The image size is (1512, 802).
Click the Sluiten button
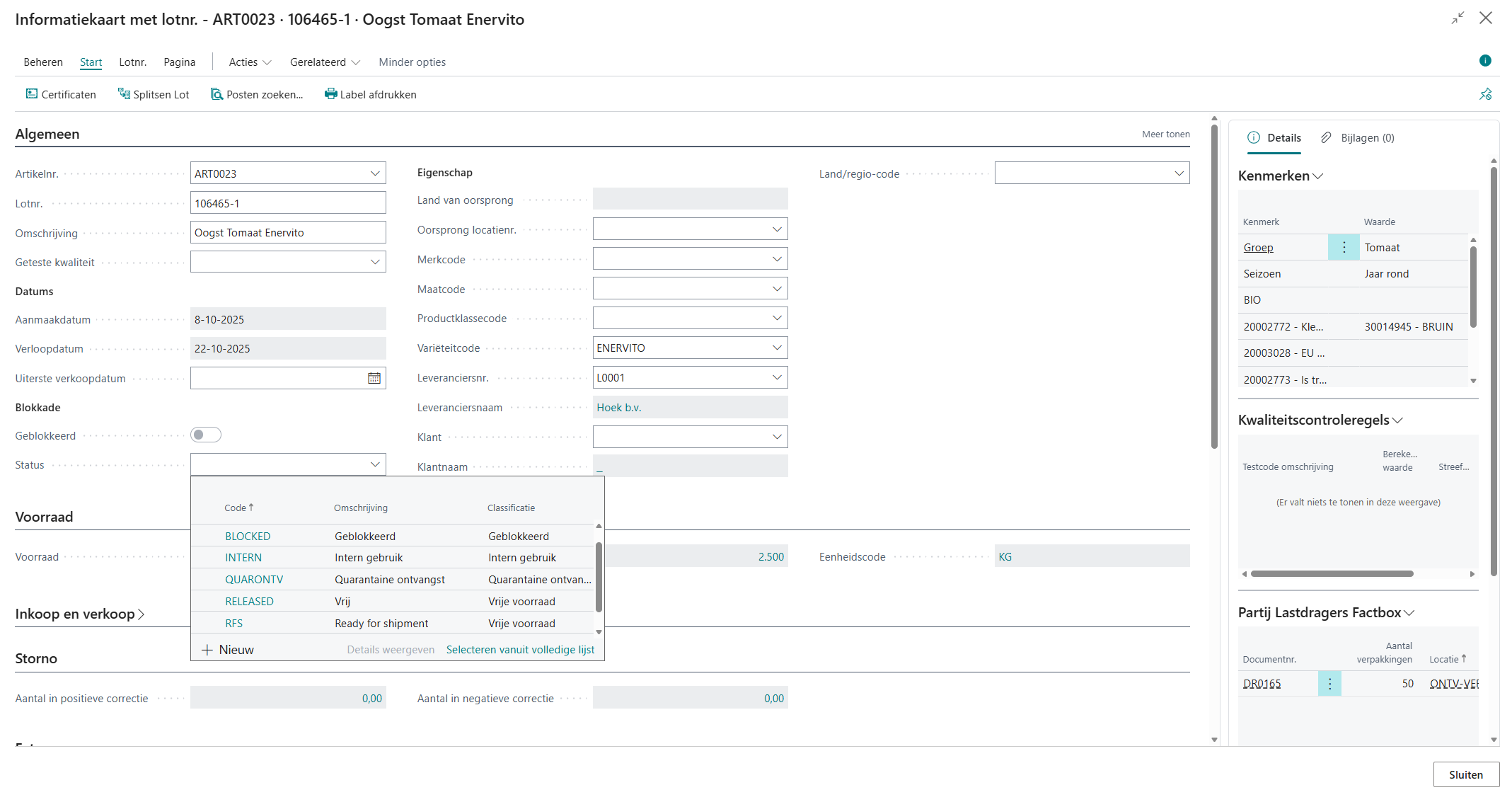point(1465,774)
